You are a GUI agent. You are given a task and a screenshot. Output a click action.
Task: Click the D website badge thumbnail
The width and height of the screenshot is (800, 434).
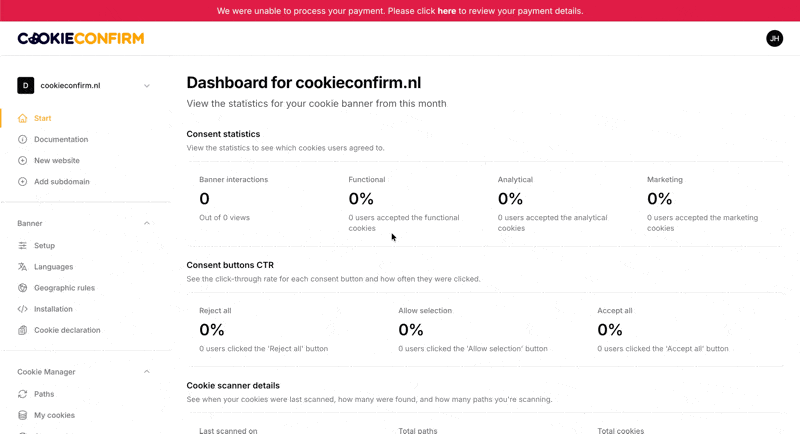[x=26, y=86]
